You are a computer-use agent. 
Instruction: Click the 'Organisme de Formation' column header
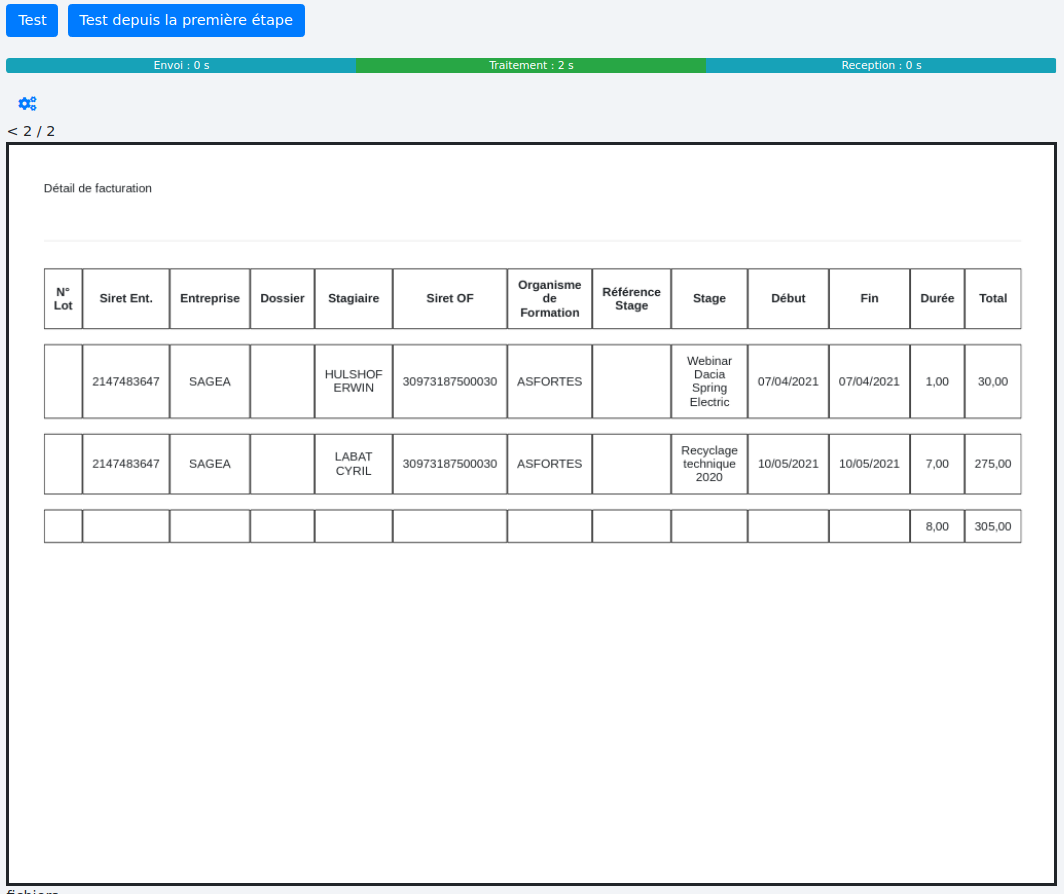click(x=549, y=298)
